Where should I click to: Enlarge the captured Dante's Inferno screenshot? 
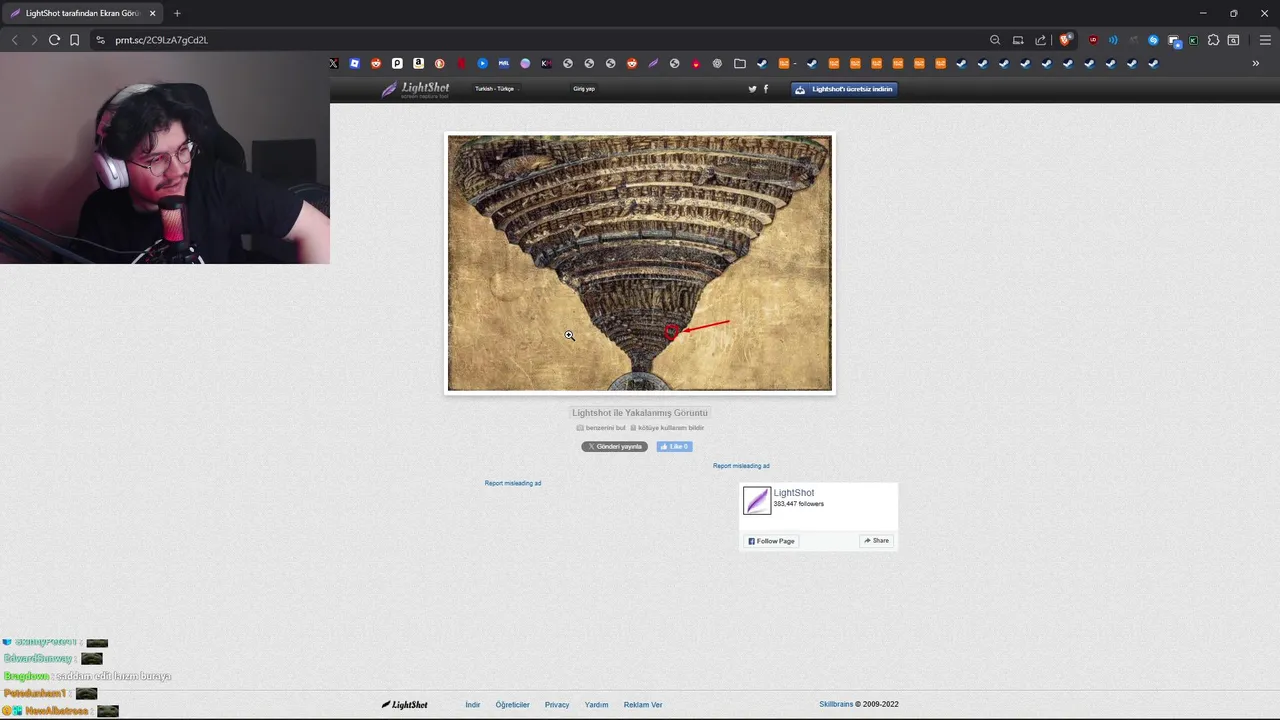639,263
